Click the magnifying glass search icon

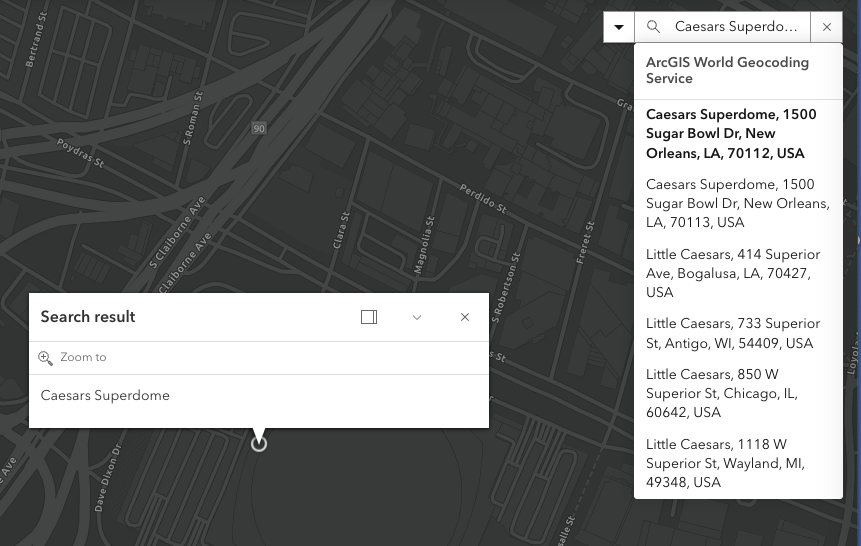(x=653, y=27)
